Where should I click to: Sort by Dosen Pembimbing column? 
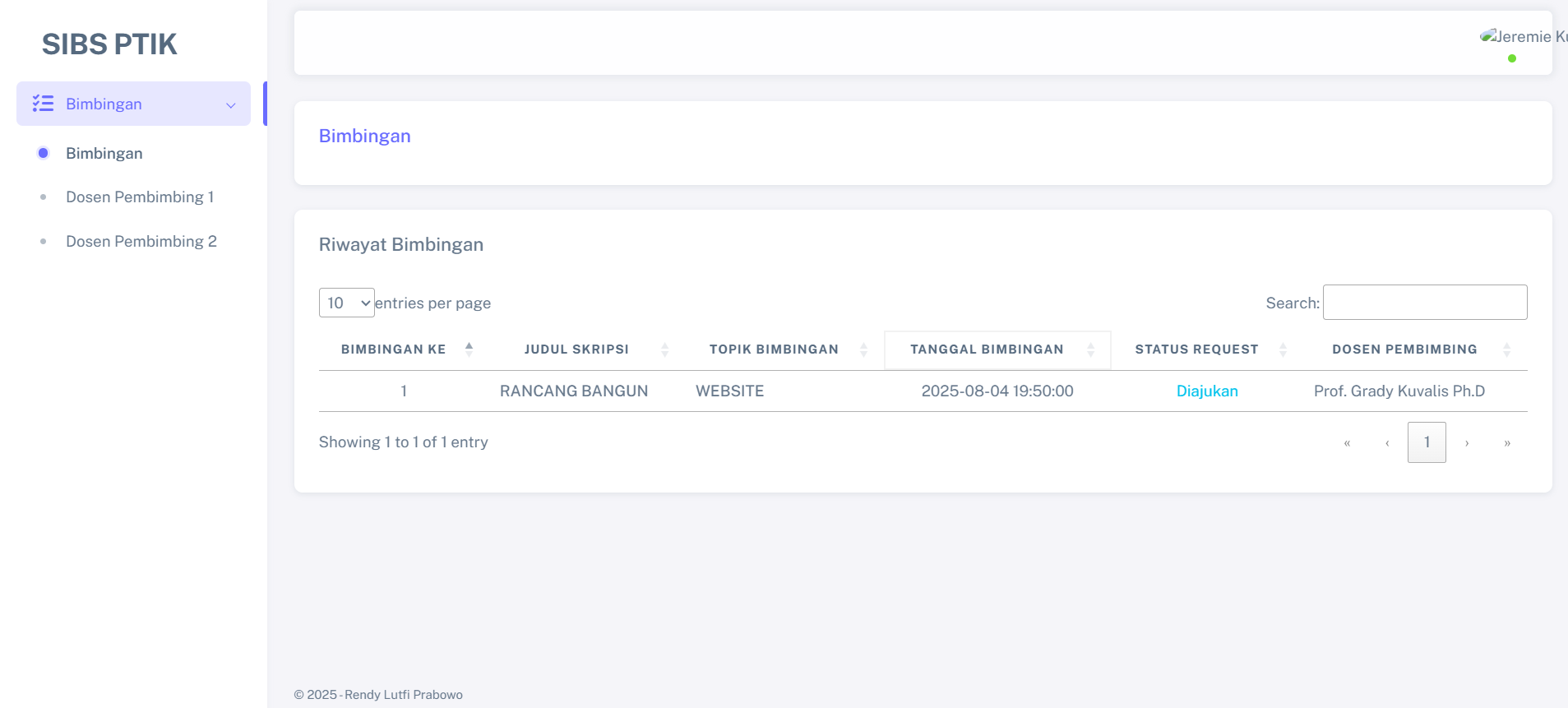tap(1415, 349)
